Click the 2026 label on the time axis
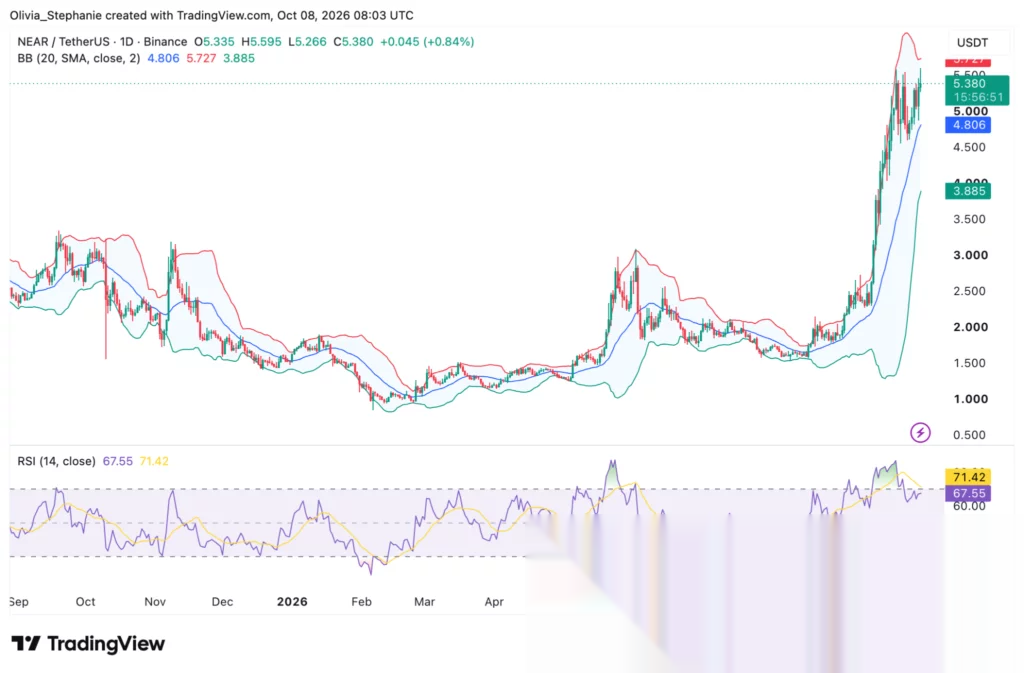 (292, 602)
